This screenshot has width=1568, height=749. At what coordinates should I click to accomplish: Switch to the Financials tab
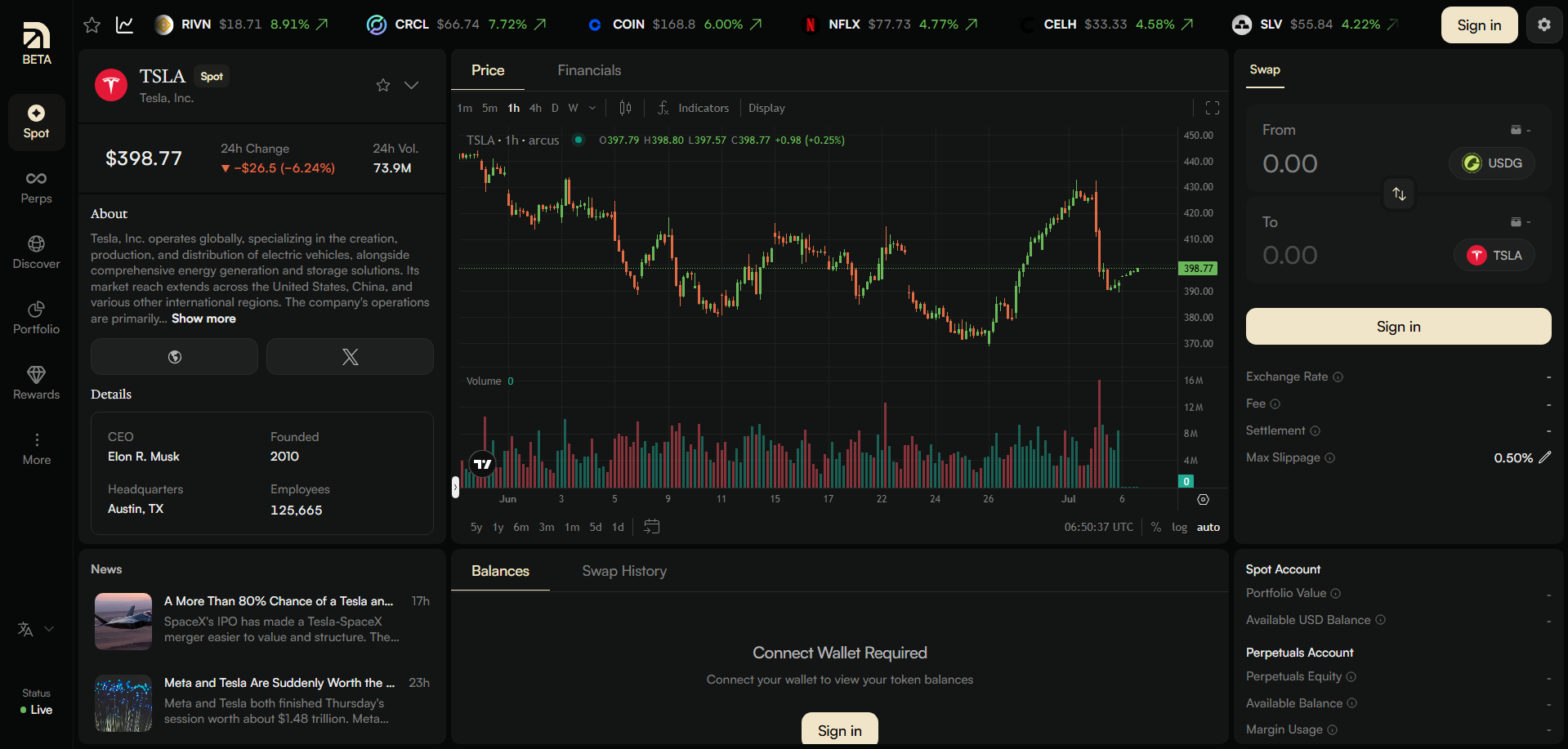click(589, 70)
